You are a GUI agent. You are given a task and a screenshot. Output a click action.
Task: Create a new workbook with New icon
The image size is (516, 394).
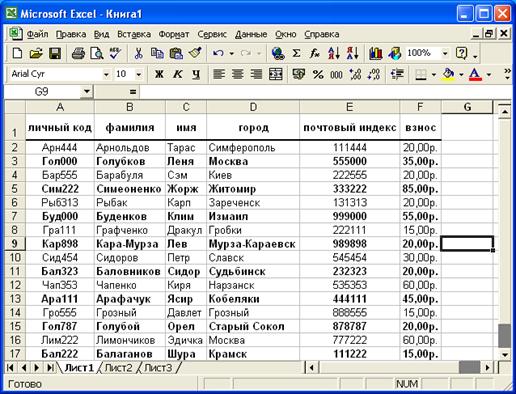(17, 53)
